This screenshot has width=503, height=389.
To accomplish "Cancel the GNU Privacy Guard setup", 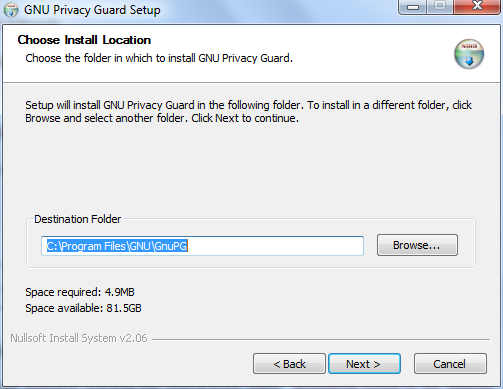I will click(450, 364).
